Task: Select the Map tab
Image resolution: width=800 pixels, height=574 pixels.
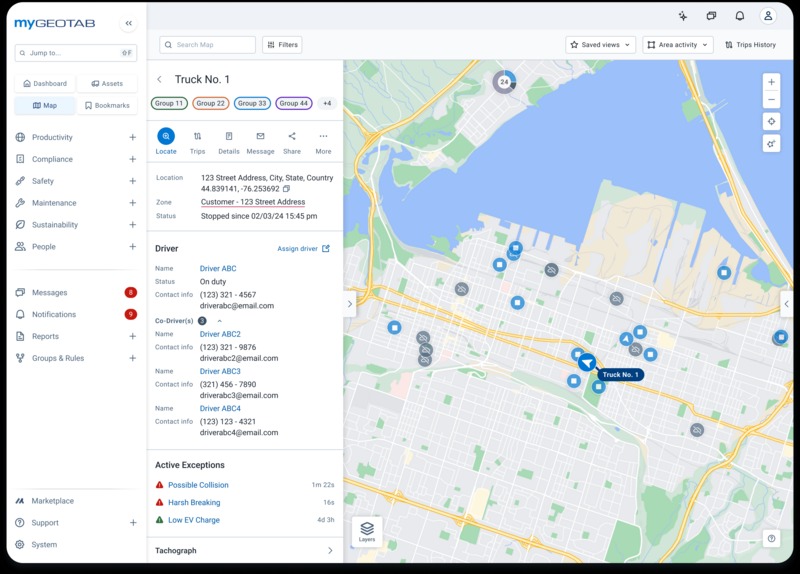Action: click(x=45, y=106)
